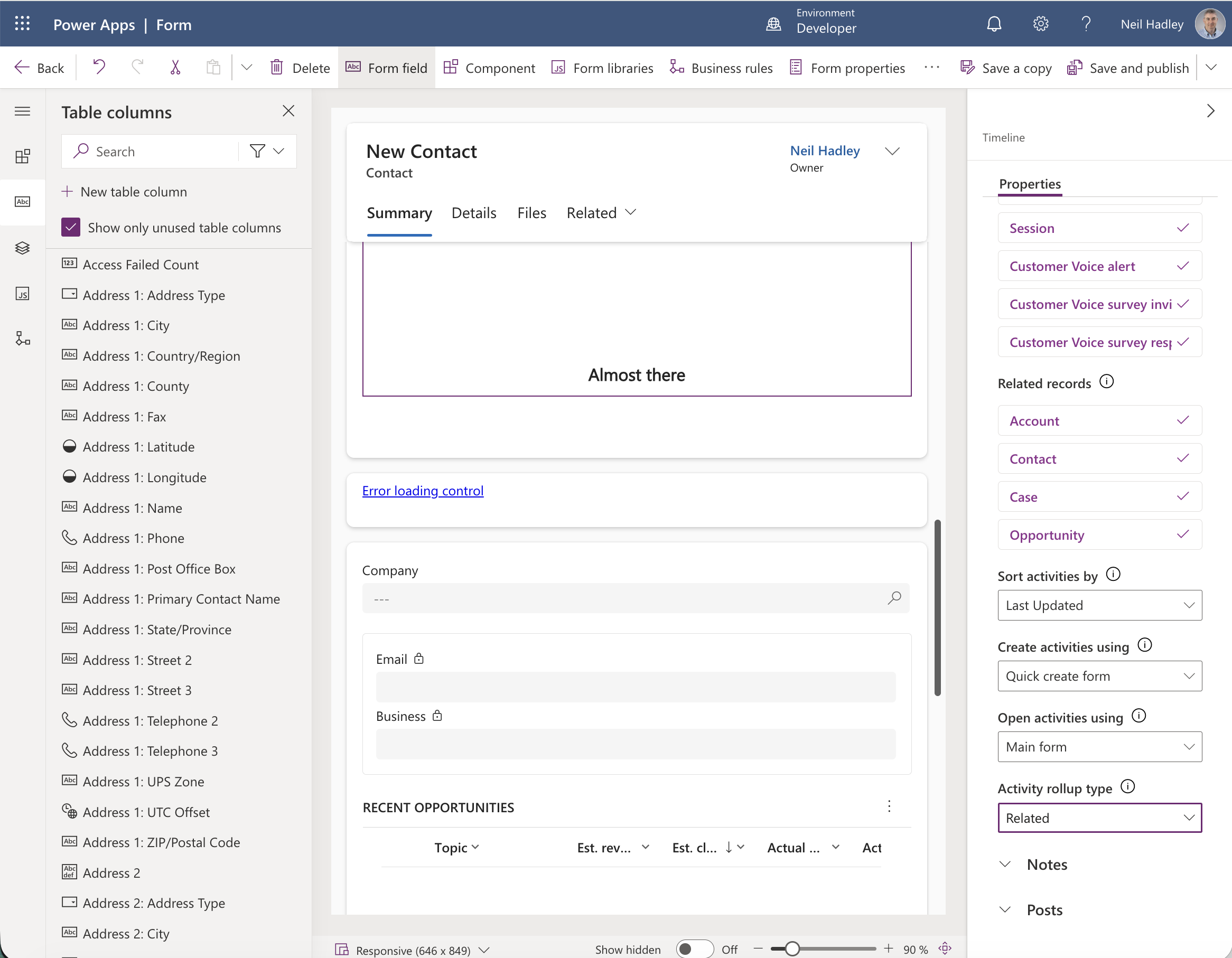Uncheck Show only unused table columns

70,227
